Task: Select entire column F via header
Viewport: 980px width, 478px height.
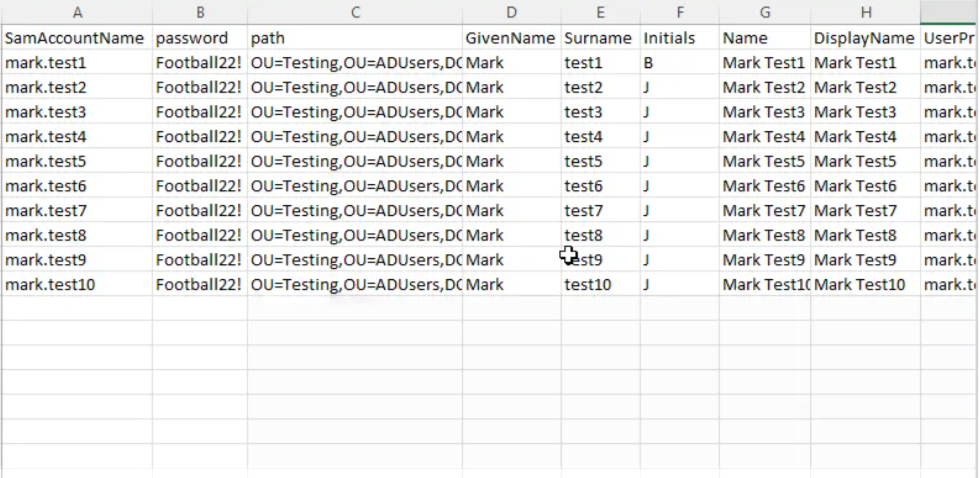Action: pos(680,12)
